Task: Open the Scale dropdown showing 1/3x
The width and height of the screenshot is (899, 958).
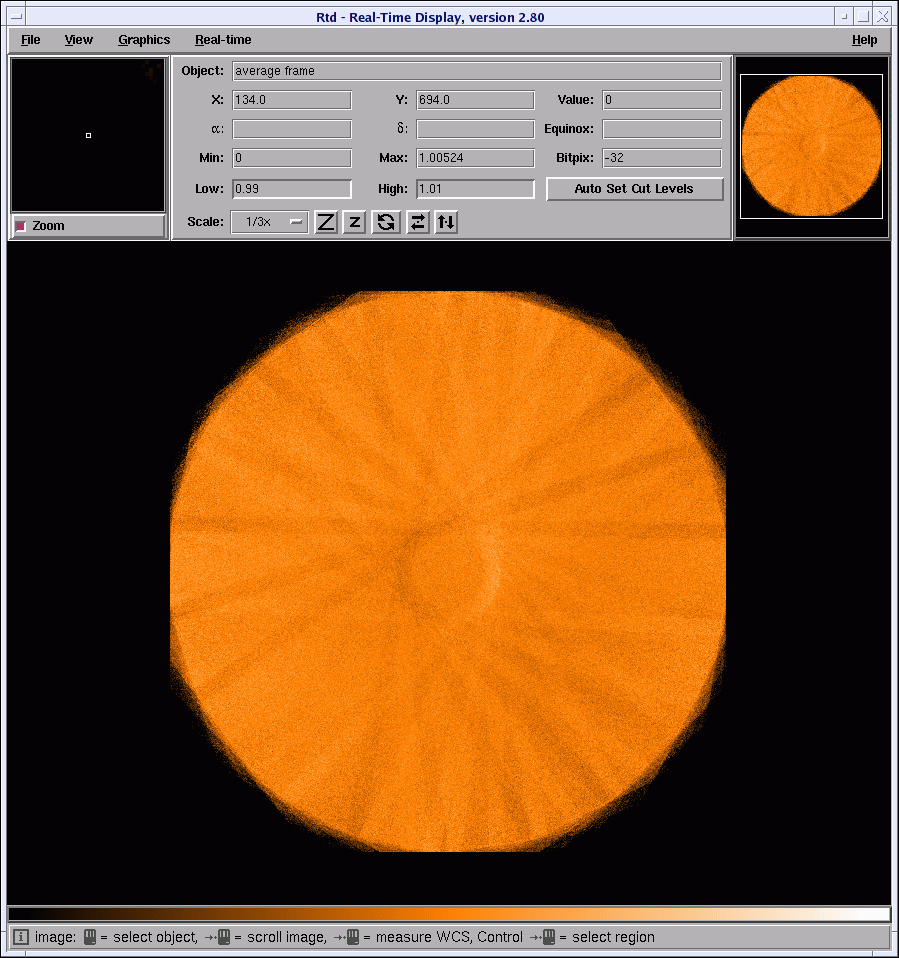Action: point(269,222)
